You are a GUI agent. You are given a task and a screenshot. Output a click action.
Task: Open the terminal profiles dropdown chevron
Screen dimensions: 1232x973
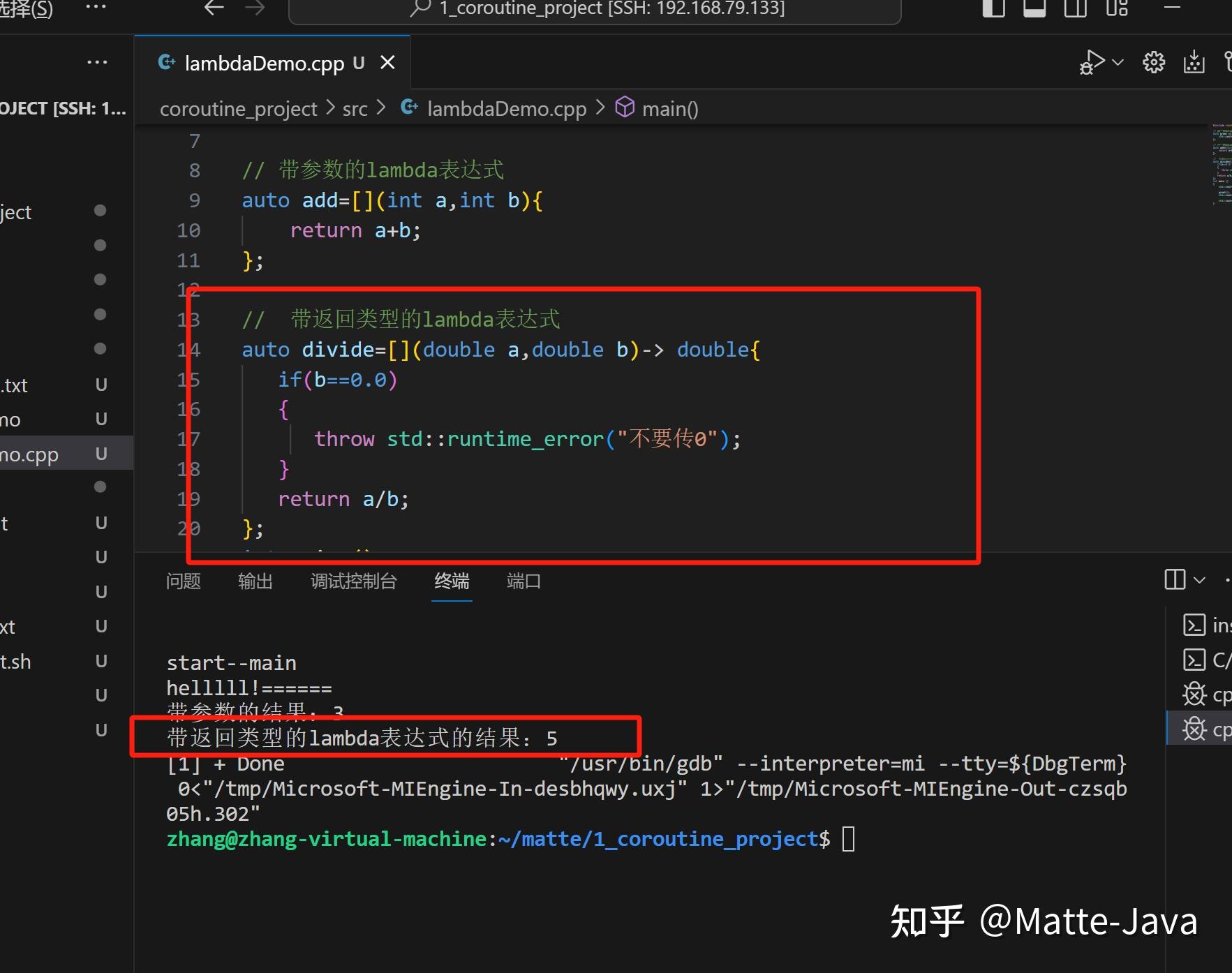pos(1199,580)
